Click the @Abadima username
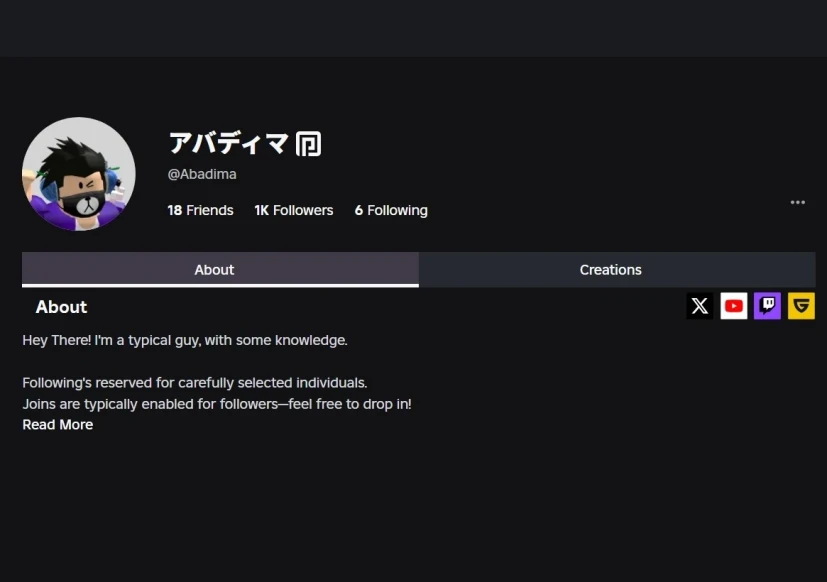827x582 pixels. coord(202,174)
